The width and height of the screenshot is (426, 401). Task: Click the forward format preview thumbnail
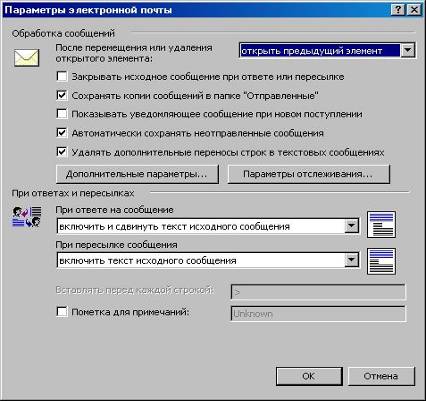(381, 261)
